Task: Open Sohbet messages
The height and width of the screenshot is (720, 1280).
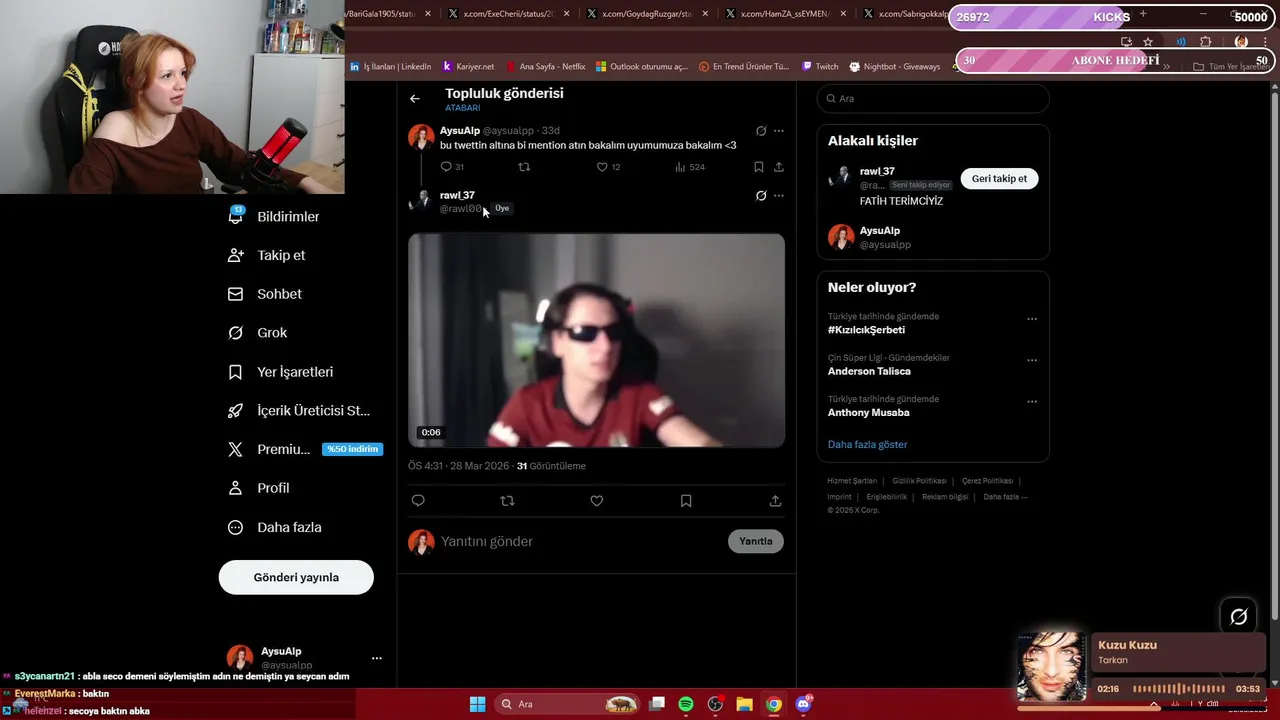Action: point(265,294)
